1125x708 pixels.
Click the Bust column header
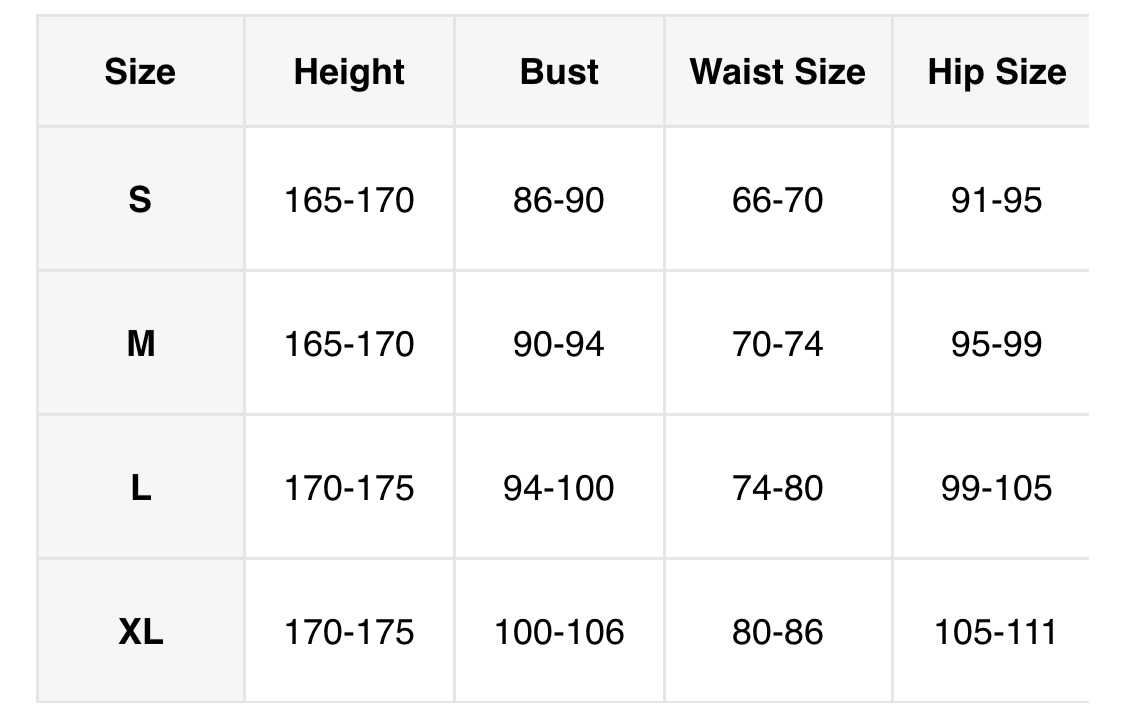(559, 72)
